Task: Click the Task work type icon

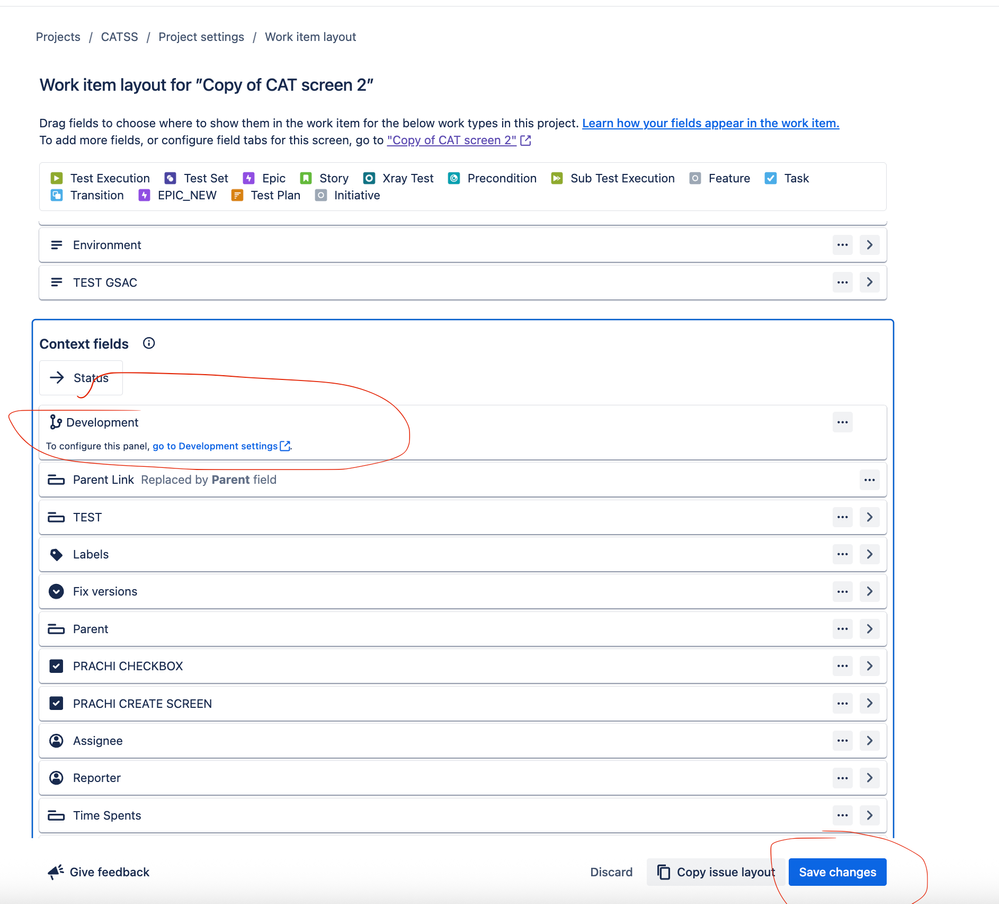Action: (x=770, y=178)
